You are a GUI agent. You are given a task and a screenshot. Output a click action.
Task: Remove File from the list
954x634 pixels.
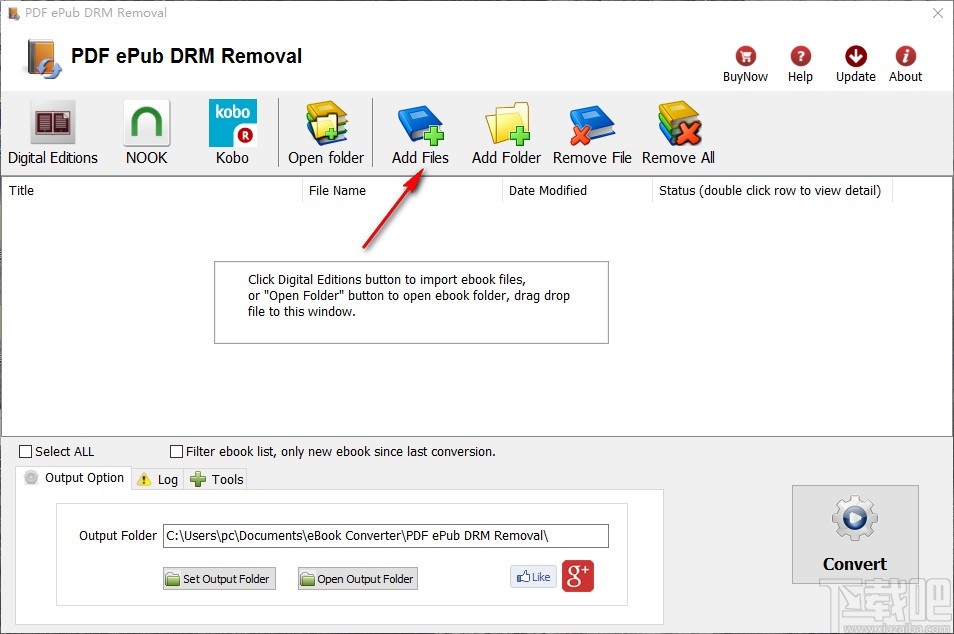pos(592,133)
